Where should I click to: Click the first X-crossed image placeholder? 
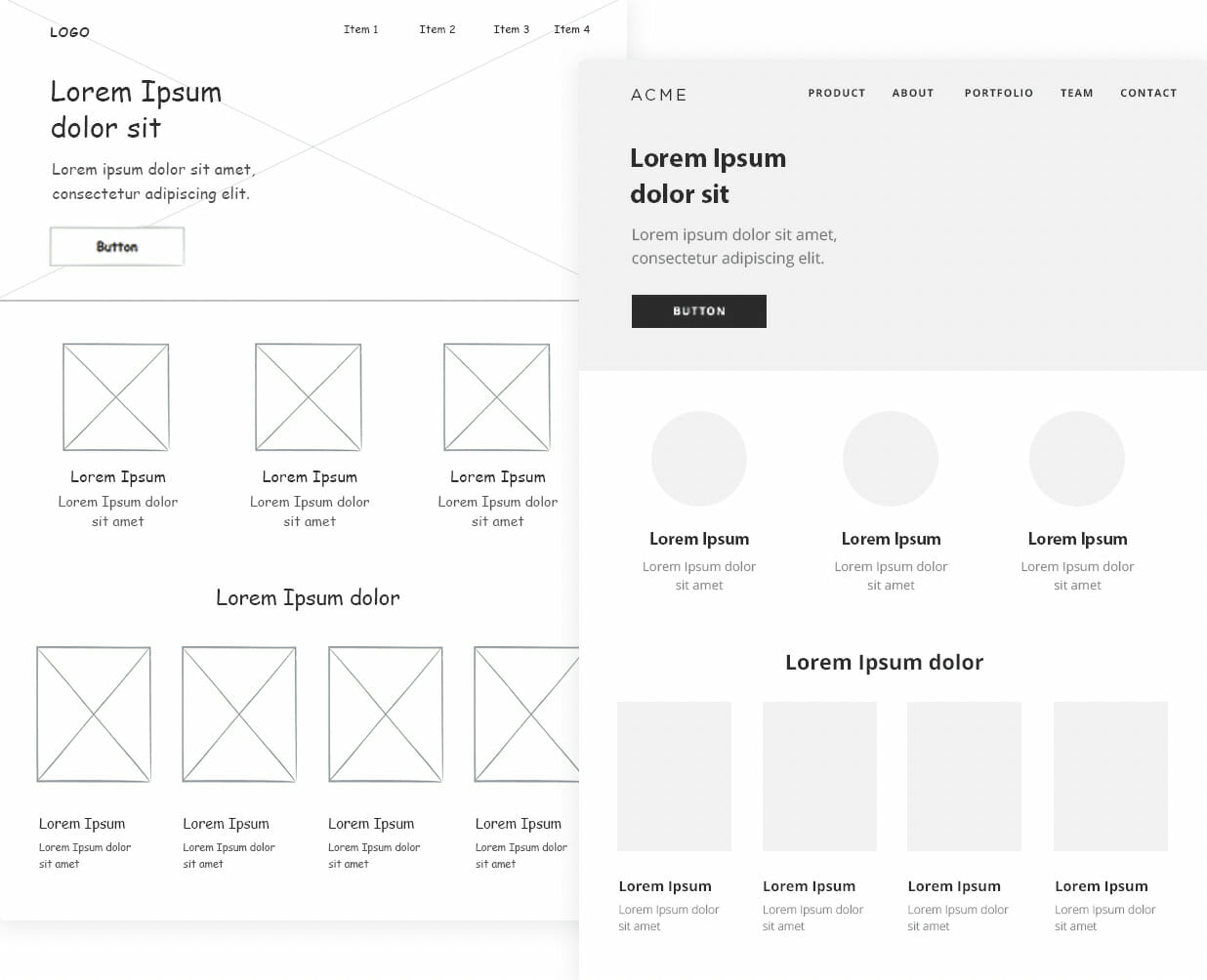(x=115, y=396)
